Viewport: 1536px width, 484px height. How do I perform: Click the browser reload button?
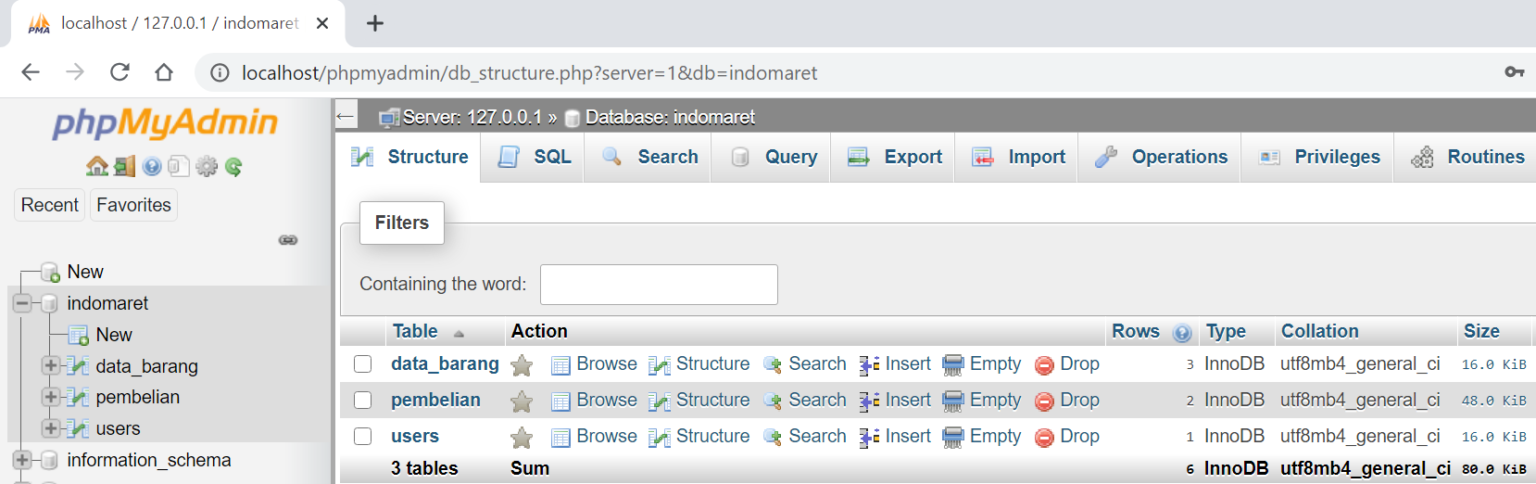tap(120, 72)
